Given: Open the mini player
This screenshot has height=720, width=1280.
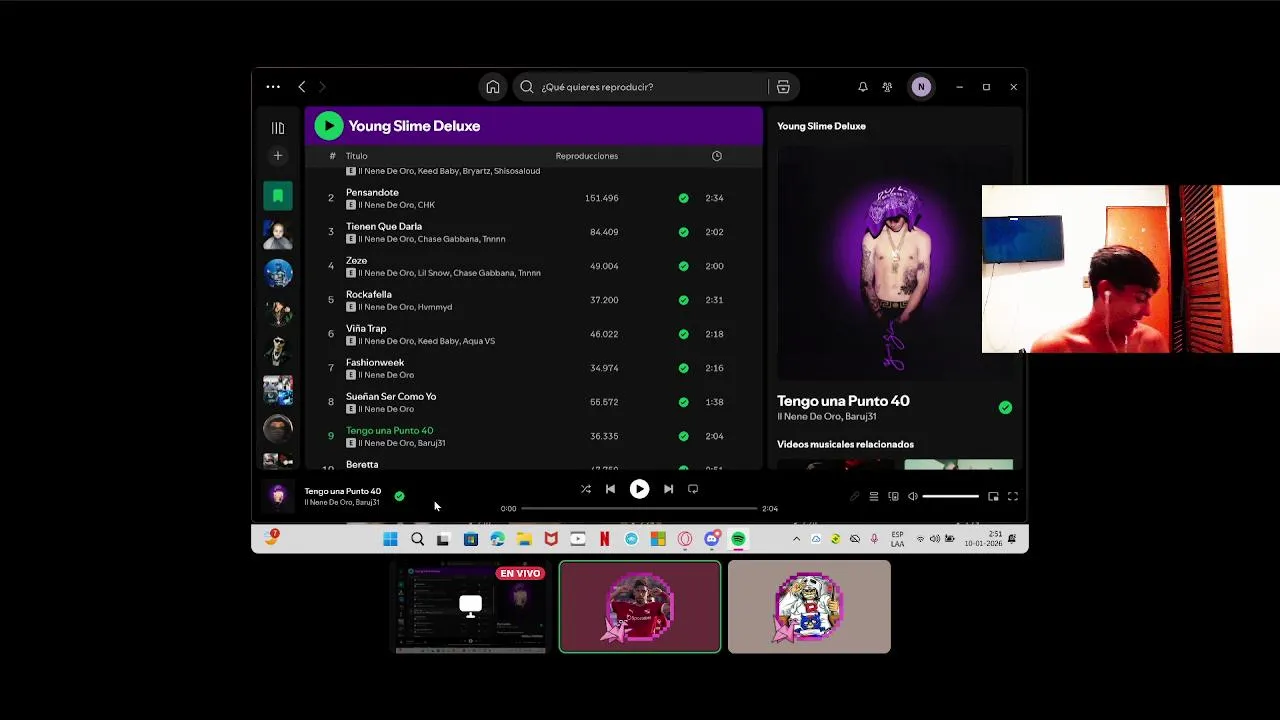Looking at the screenshot, I should (x=993, y=496).
